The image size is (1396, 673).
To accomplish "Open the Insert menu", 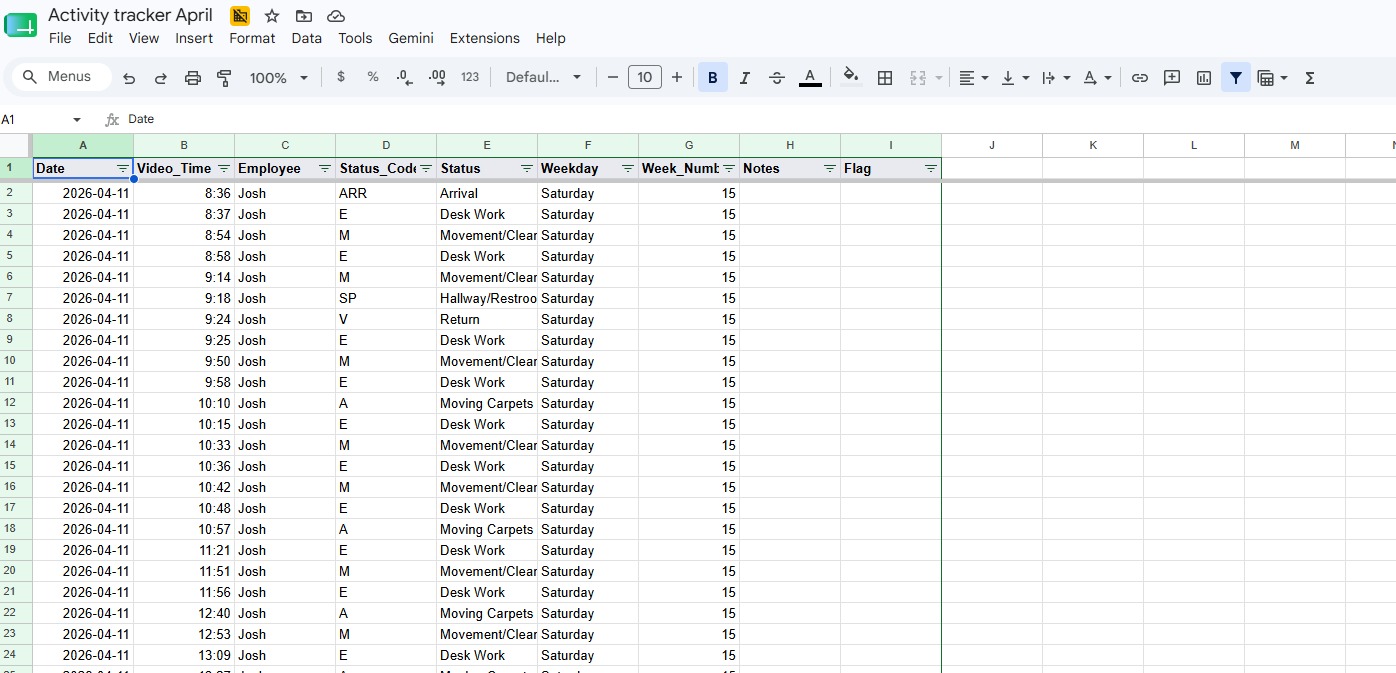I will [194, 38].
